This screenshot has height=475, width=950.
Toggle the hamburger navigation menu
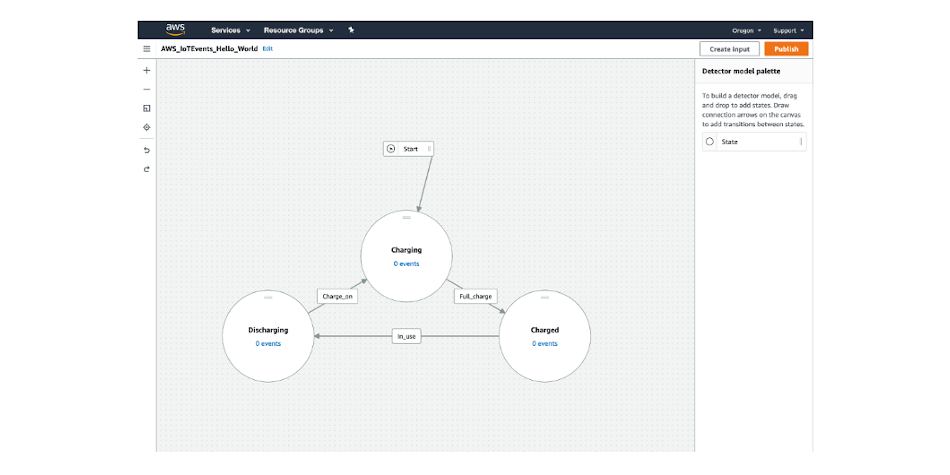147,48
